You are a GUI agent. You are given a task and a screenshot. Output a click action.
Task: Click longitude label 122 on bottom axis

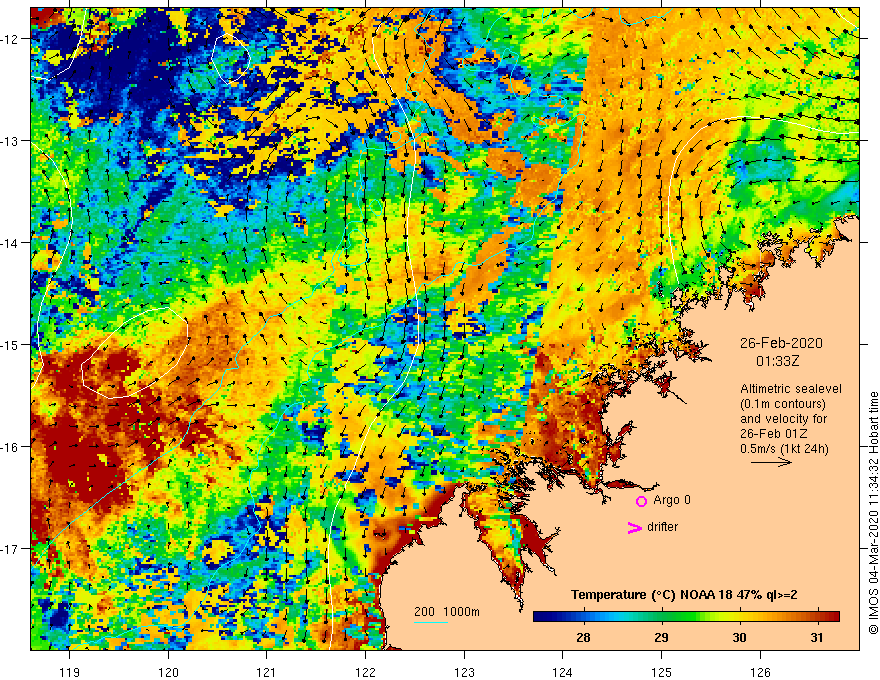(x=365, y=672)
